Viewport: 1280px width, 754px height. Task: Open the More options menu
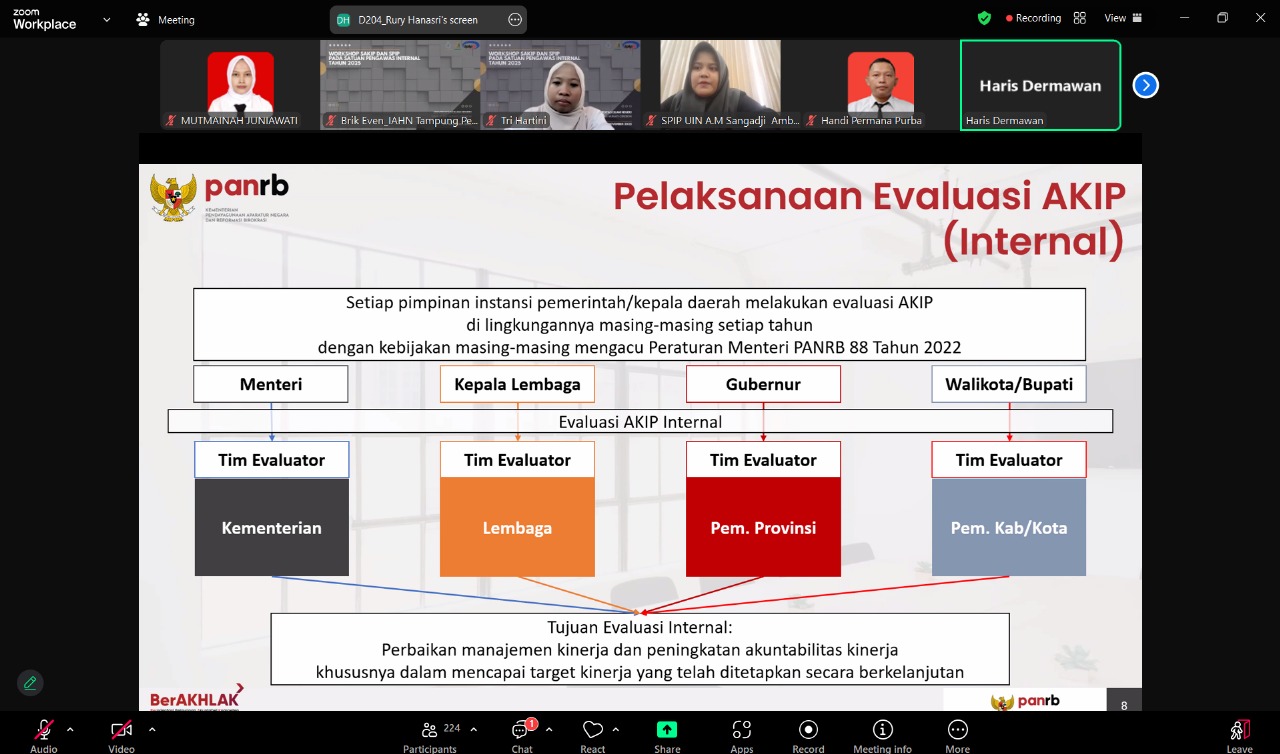(x=957, y=734)
